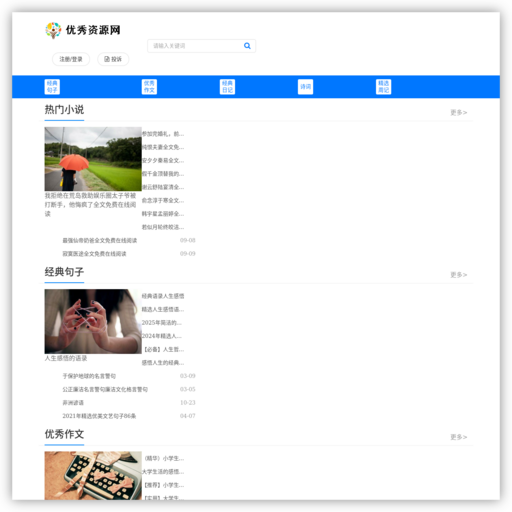Image resolution: width=512 pixels, height=512 pixels.
Task: Click the 04-07 date entry
Action: 188,416
